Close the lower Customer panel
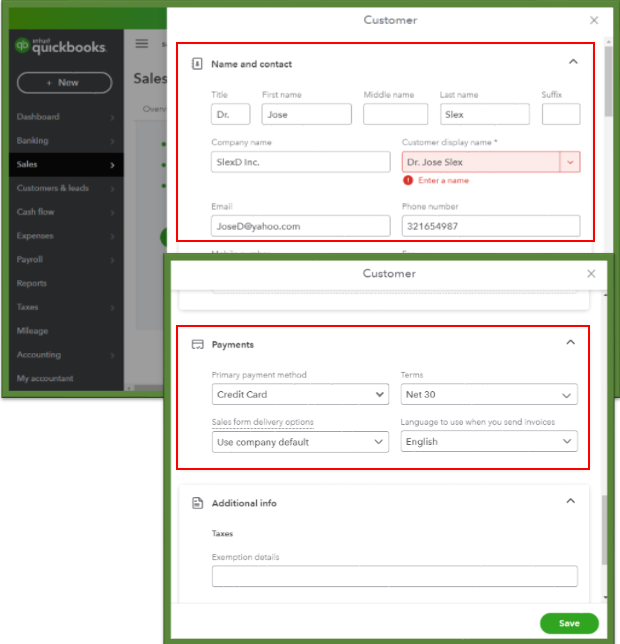The image size is (620, 644). pyautogui.click(x=591, y=274)
